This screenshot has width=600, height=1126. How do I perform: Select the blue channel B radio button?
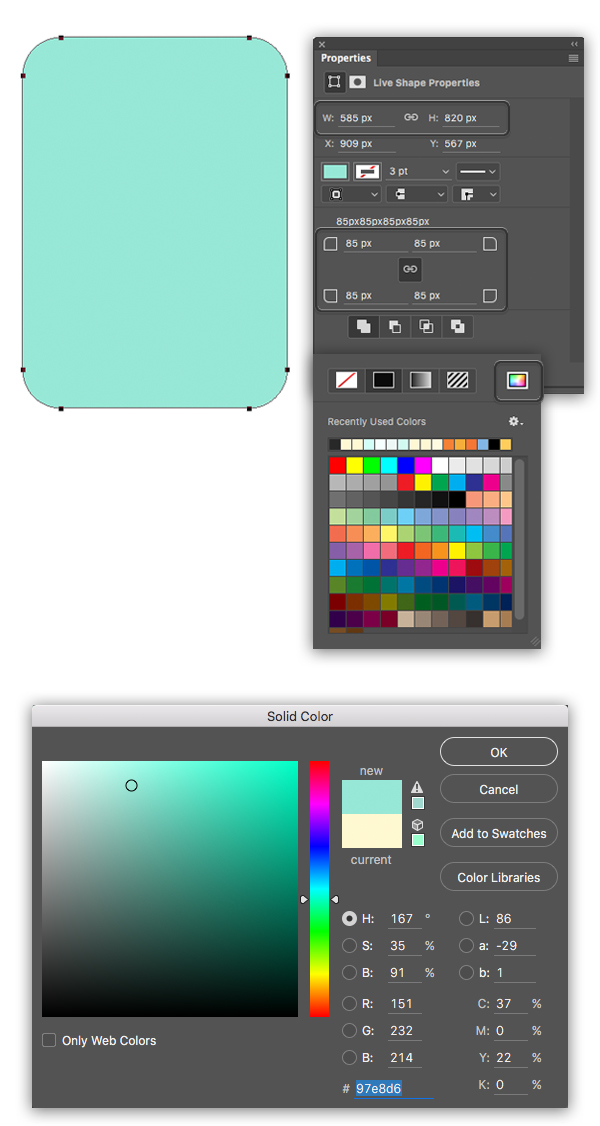coord(350,1057)
